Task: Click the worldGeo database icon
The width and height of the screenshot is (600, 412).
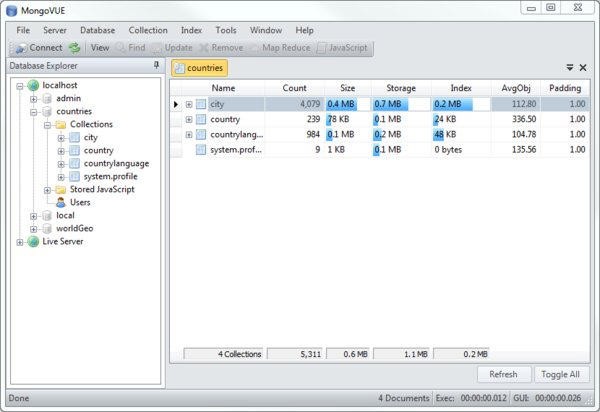Action: pos(47,229)
